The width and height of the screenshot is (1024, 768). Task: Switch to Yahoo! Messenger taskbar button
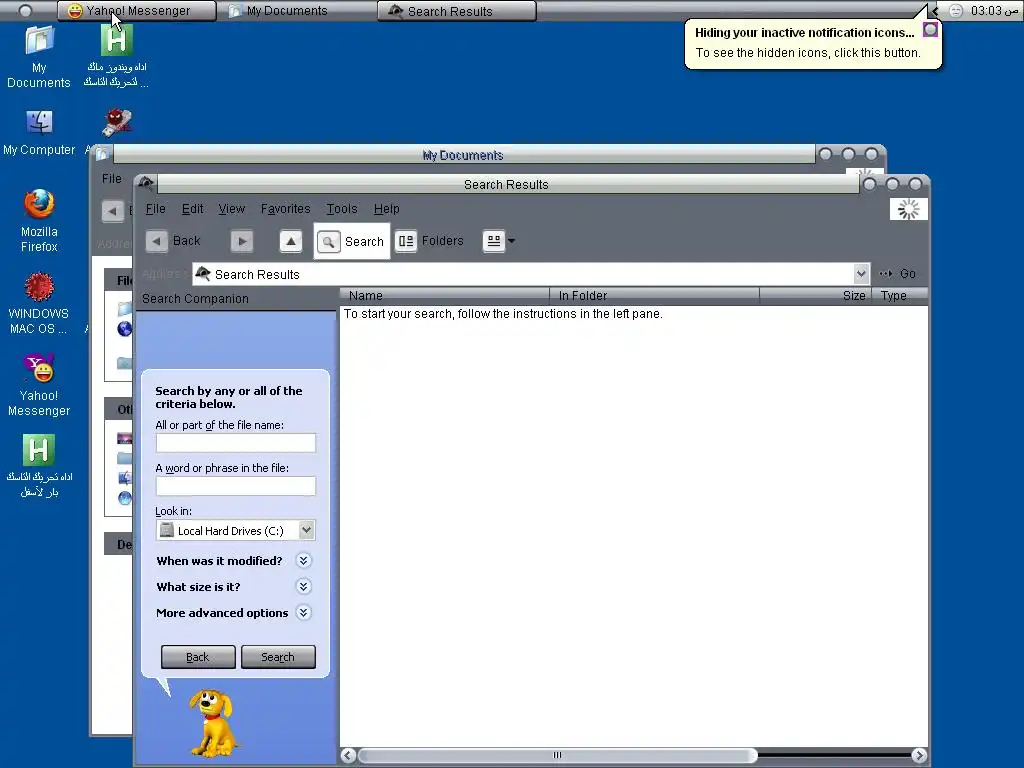tap(137, 11)
